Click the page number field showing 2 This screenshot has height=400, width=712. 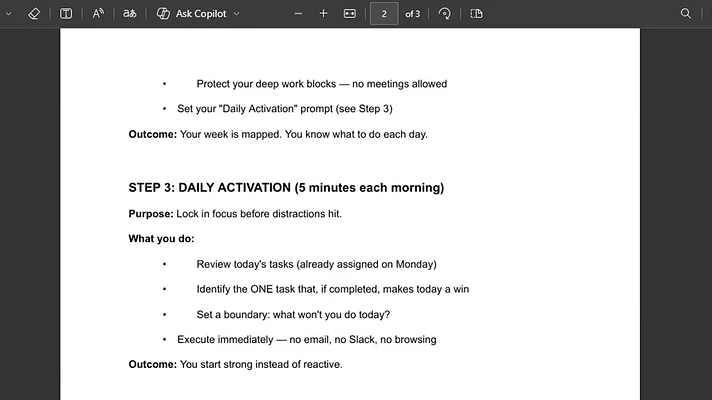(384, 14)
